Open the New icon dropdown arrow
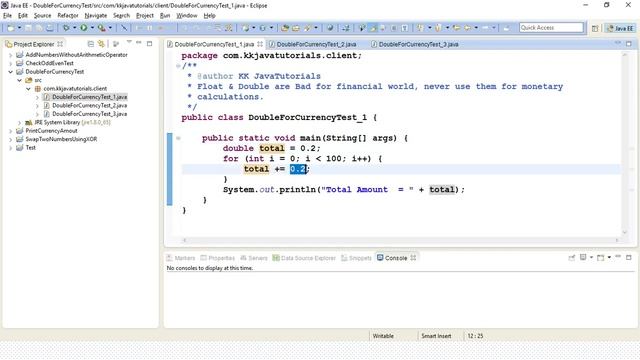640x360 pixels. [19, 28]
